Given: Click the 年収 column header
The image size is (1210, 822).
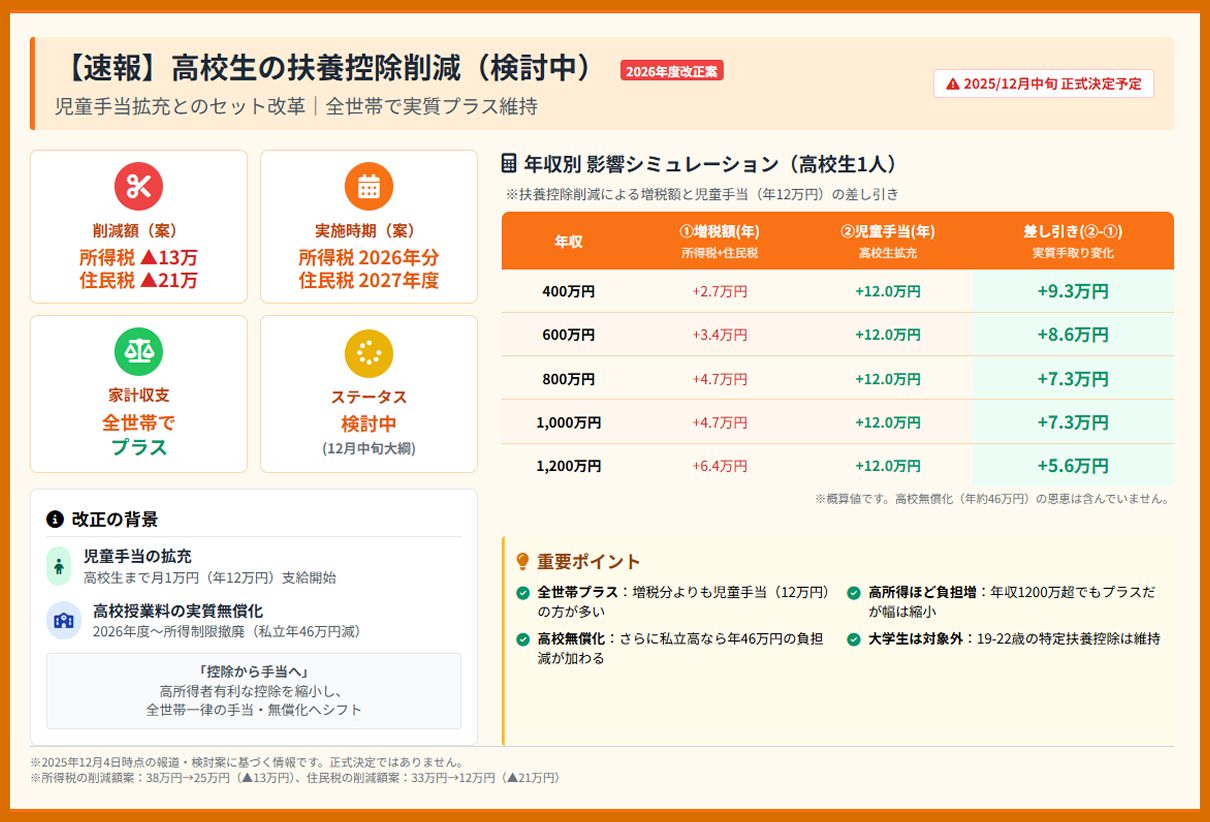Looking at the screenshot, I should click(x=568, y=241).
